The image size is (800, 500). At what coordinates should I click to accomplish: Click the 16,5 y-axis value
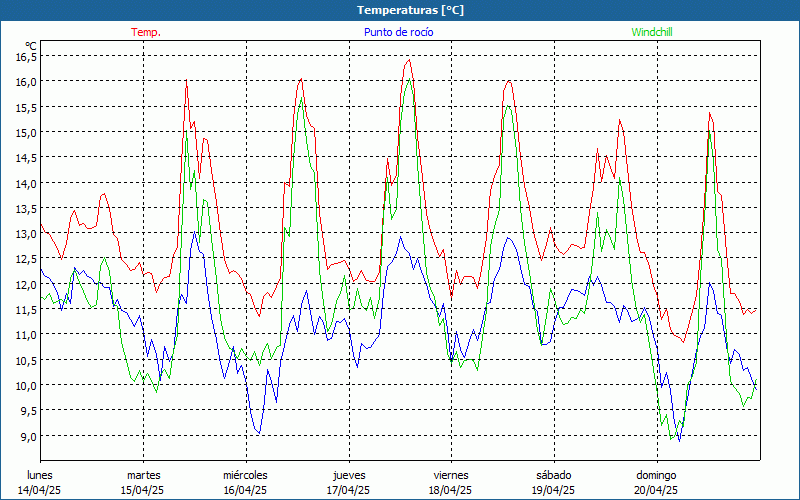27,57
